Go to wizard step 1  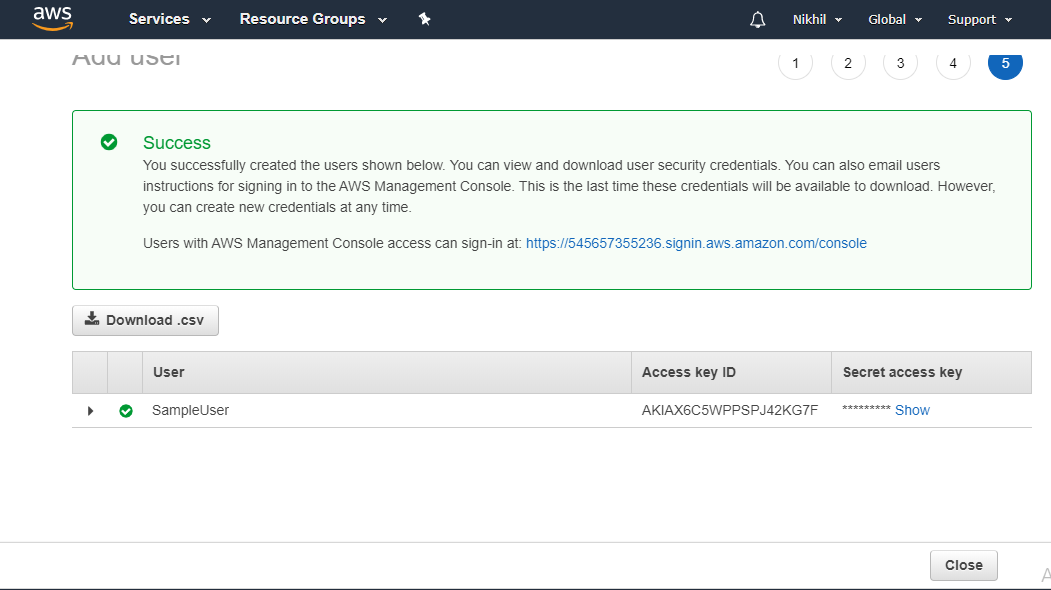click(x=796, y=63)
